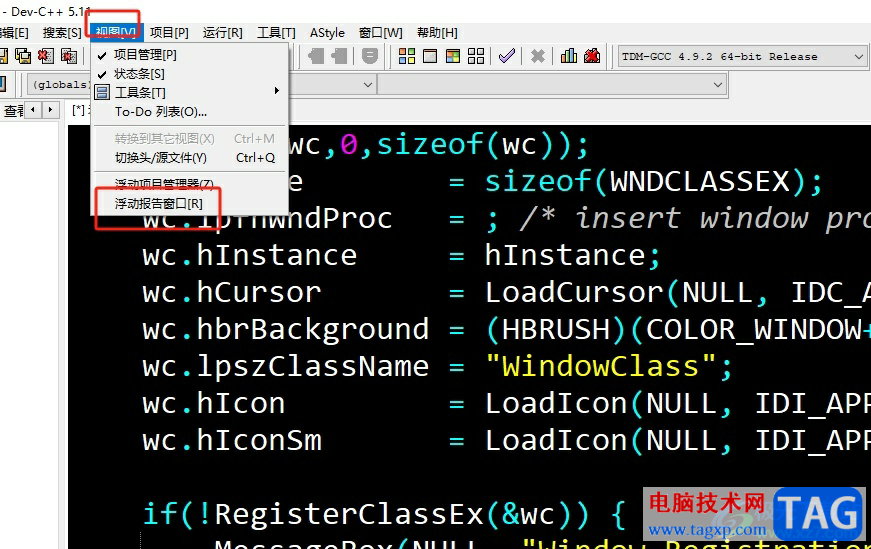
Task: Click wc.lpszClassName in the code
Action: [x=286, y=367]
